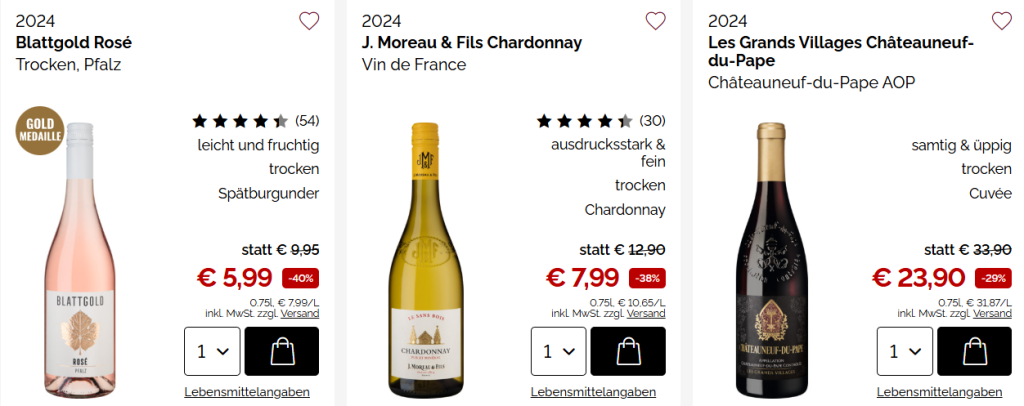Open Lebensmittelangaben for J. Moreau Chardonnay
This screenshot has height=406, width=1024.
[593, 392]
